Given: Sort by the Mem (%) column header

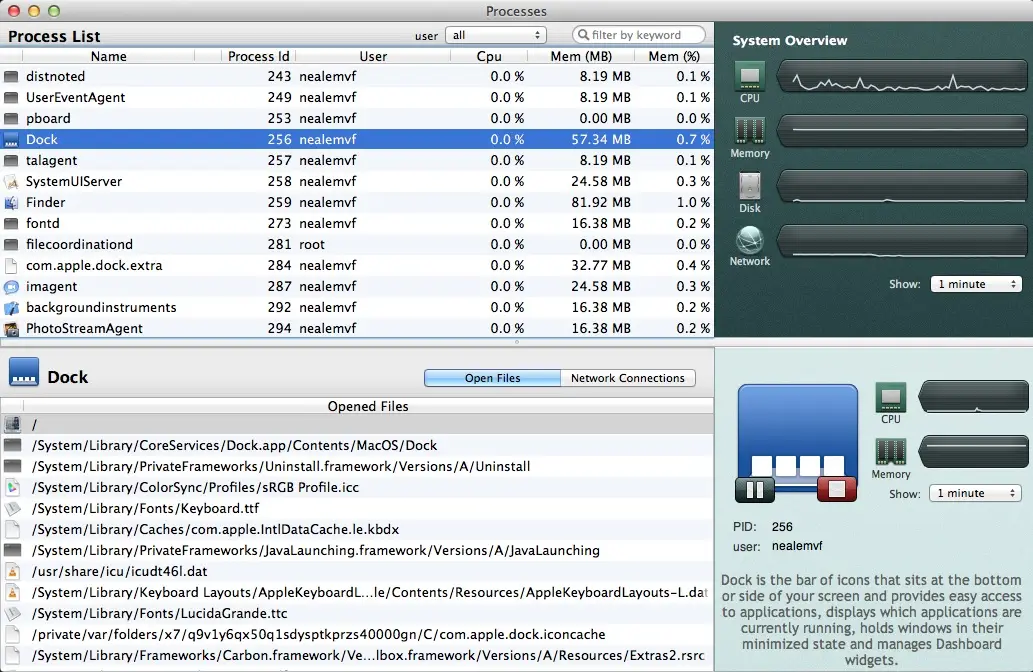Looking at the screenshot, I should coord(674,57).
